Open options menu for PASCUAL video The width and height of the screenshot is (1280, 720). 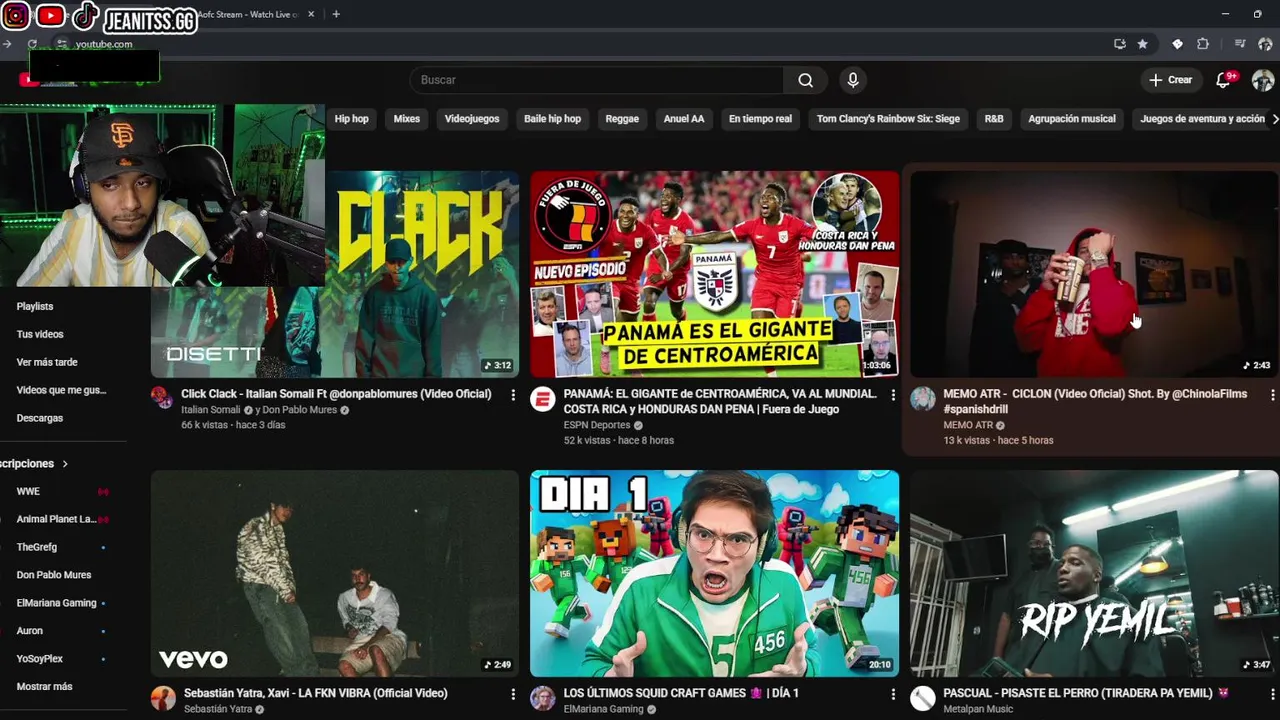(1272, 694)
